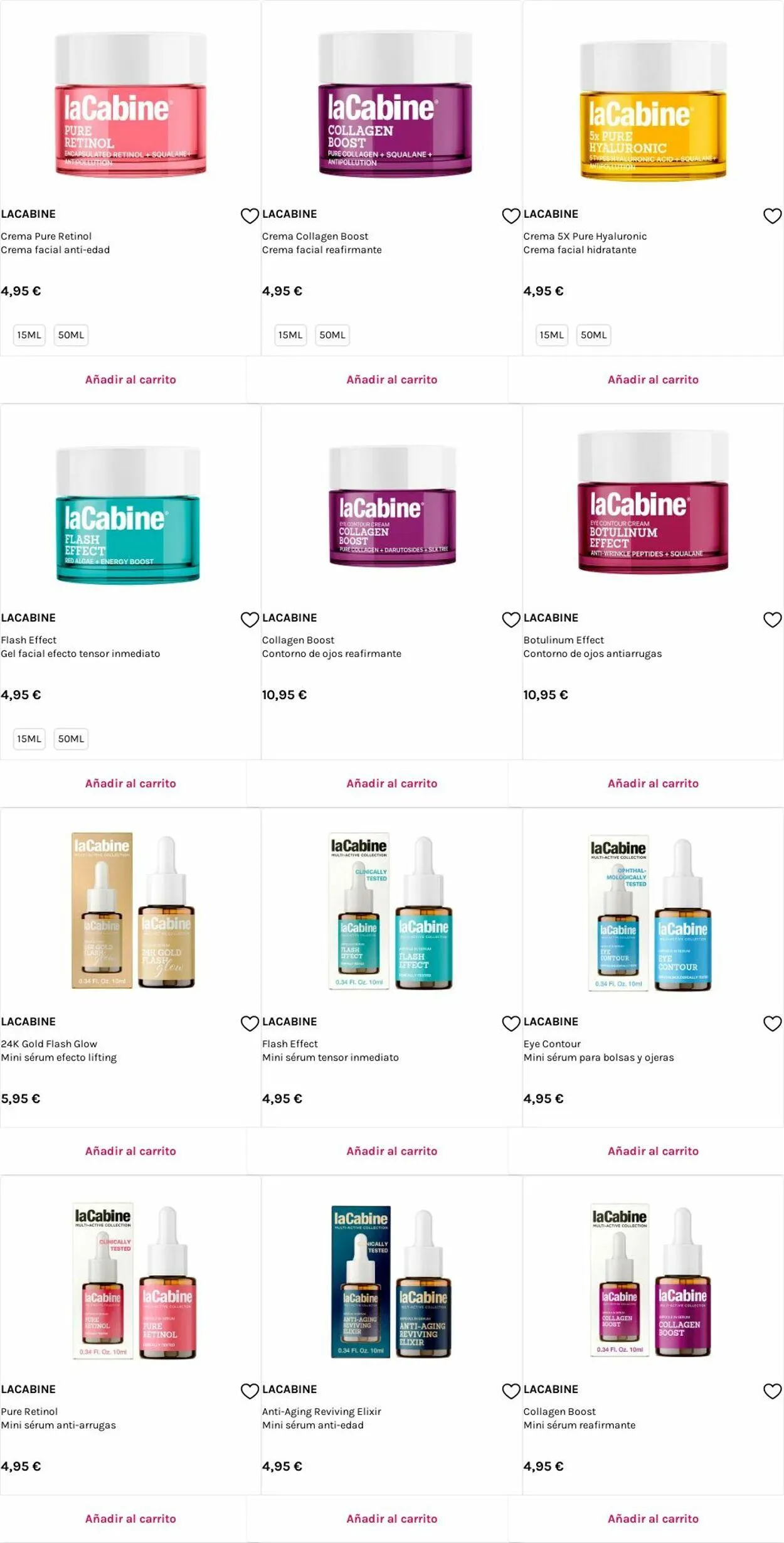The image size is (784, 1543).
Task: Open 24K Gold Flash Glow product title
Action: (x=49, y=1044)
